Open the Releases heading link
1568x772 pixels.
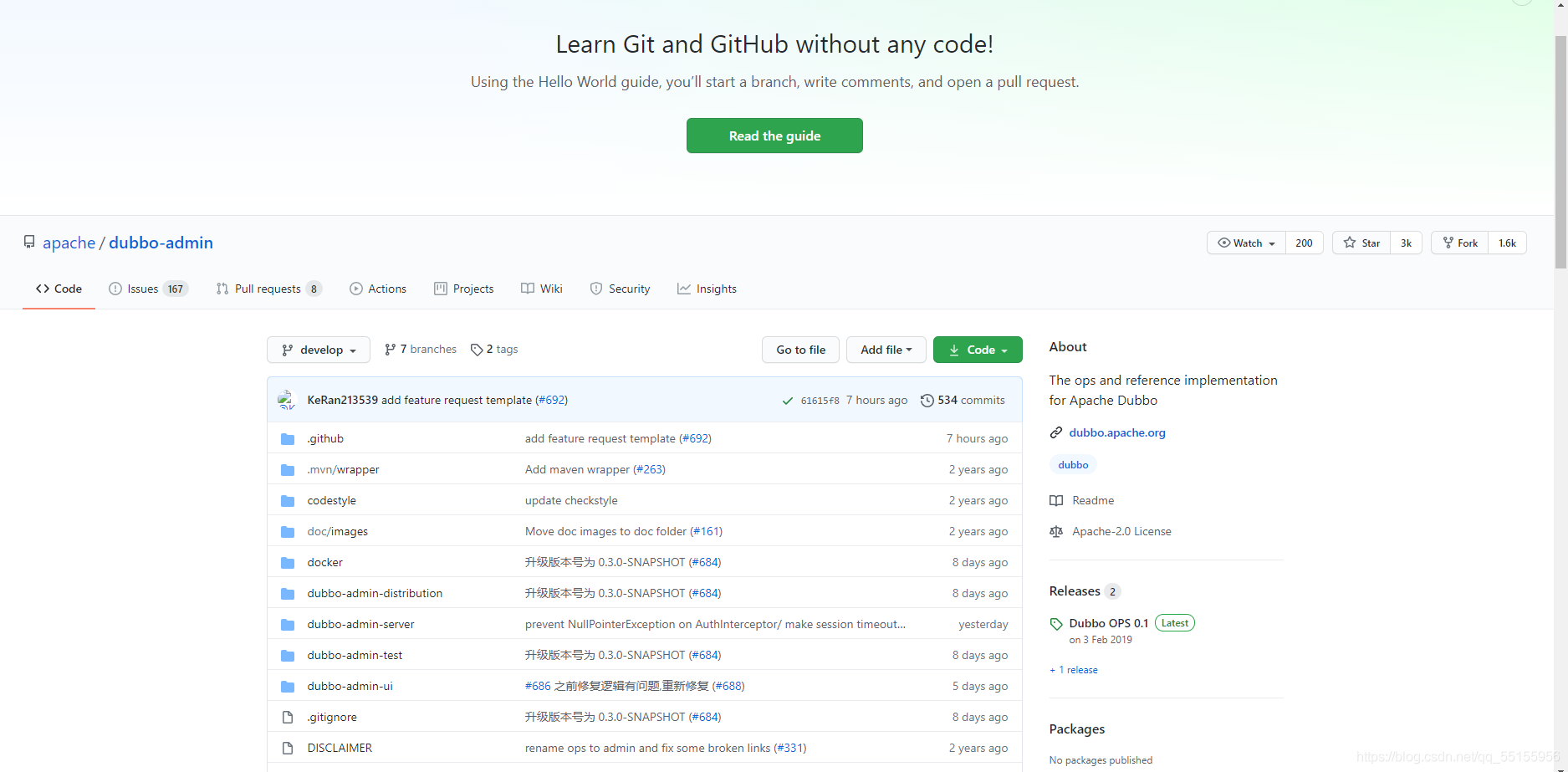coord(1075,591)
